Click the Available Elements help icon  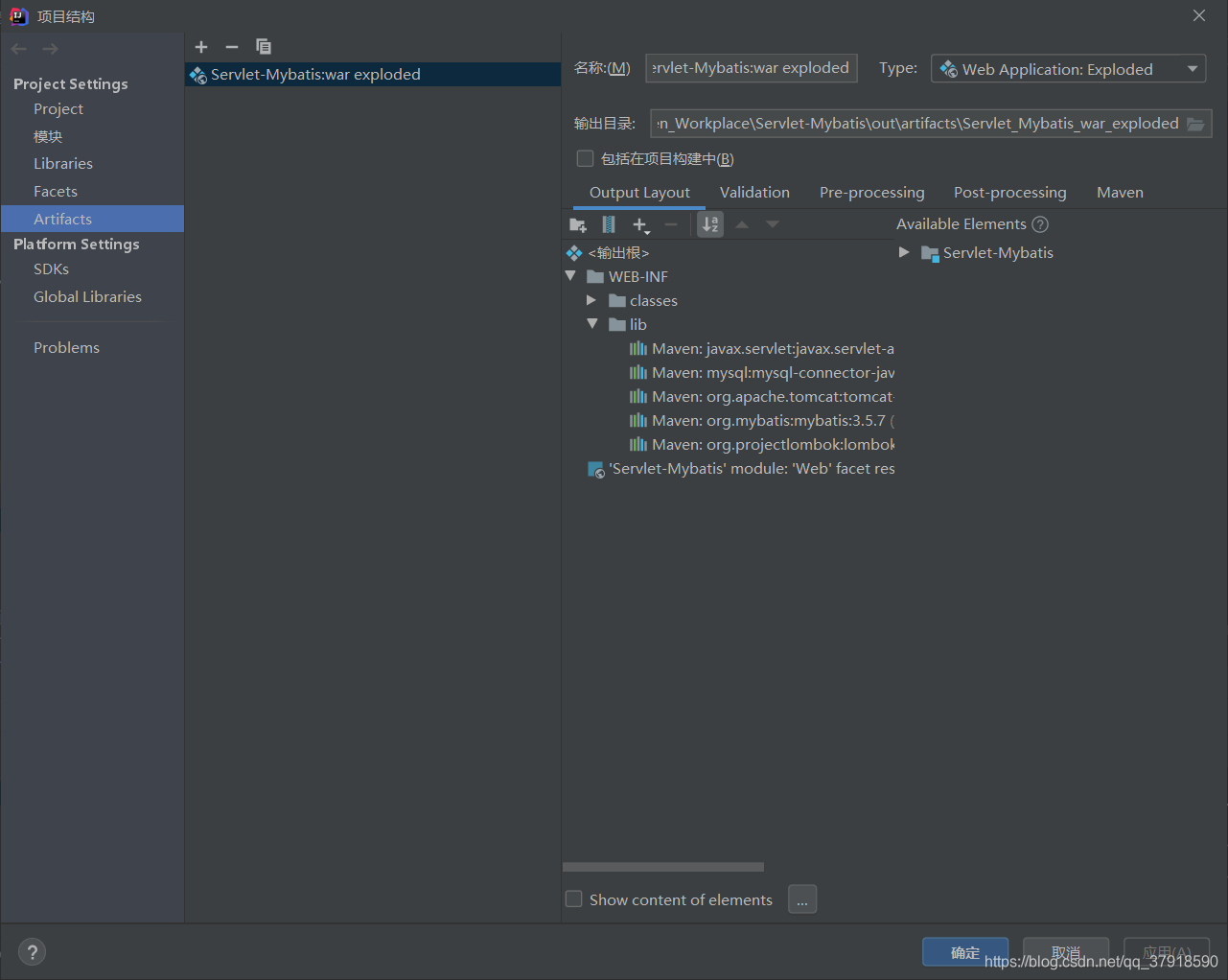coord(1040,224)
